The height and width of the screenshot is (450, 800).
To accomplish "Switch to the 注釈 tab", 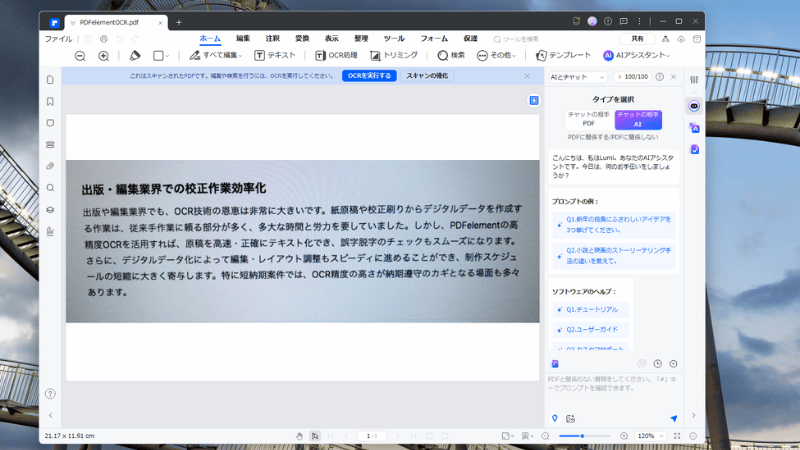I will pos(272,39).
